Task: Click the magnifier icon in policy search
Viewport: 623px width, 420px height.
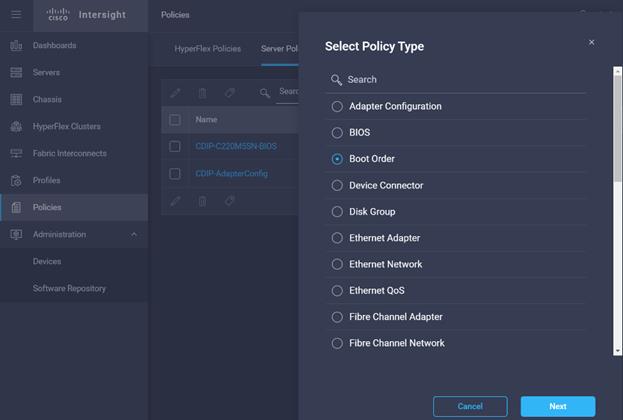Action: pyautogui.click(x=336, y=80)
